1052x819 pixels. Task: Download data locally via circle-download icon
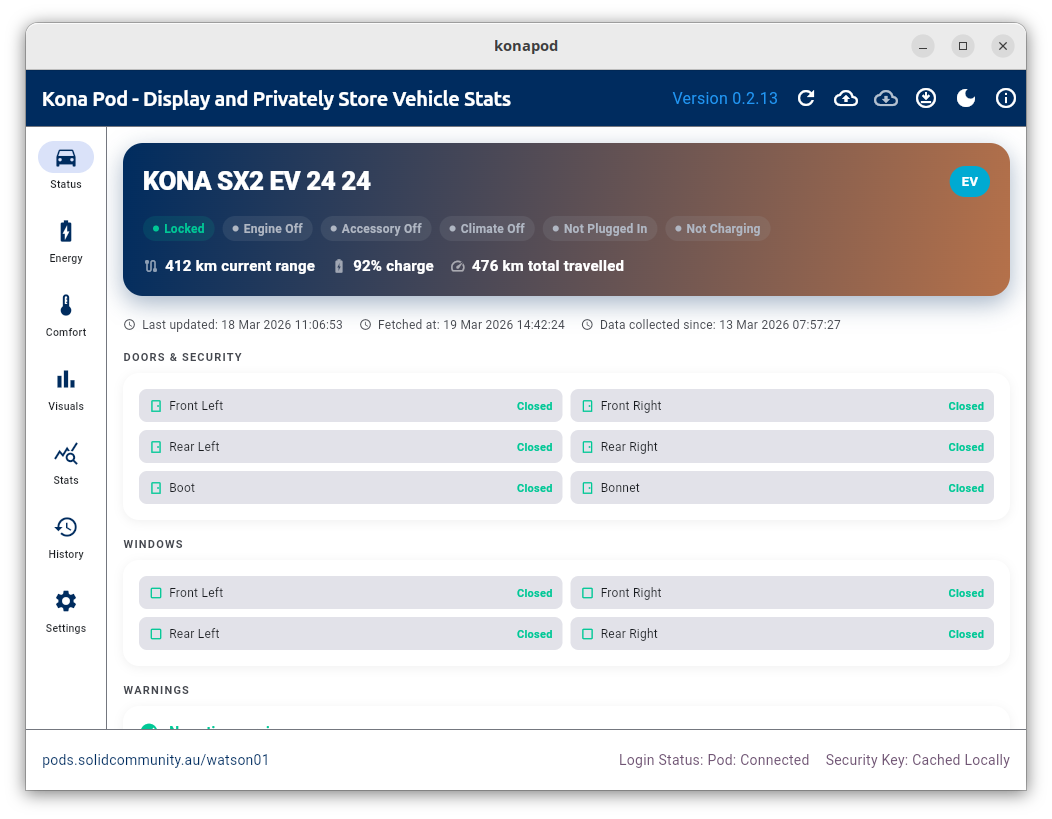point(926,98)
